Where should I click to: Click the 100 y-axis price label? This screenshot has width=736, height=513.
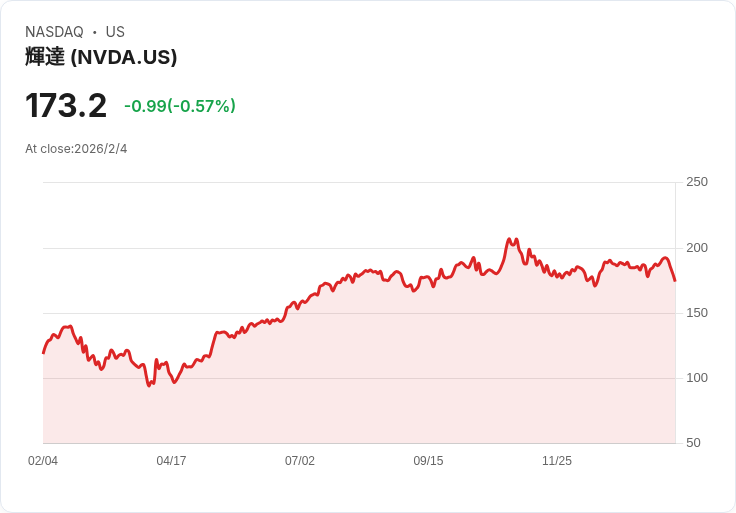point(696,378)
